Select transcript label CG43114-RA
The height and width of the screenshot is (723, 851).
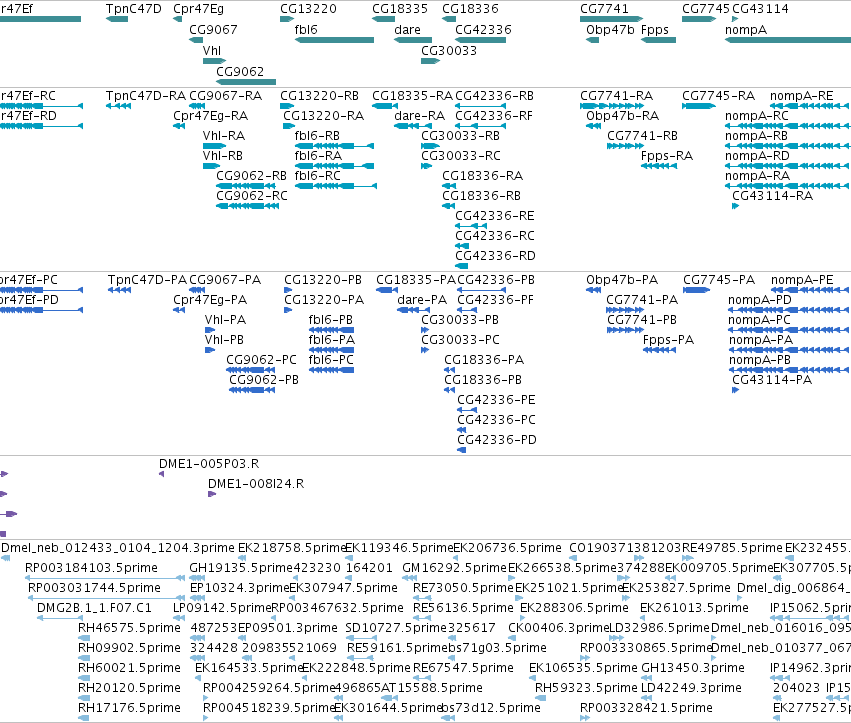[x=772, y=196]
